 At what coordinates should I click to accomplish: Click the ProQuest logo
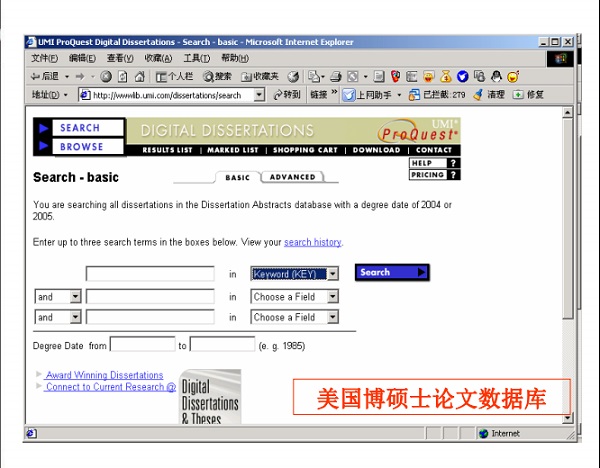pos(418,131)
